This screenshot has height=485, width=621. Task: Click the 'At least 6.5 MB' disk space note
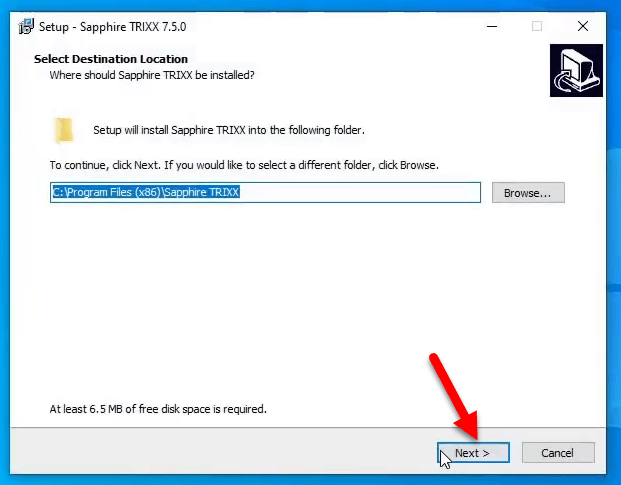(x=158, y=409)
